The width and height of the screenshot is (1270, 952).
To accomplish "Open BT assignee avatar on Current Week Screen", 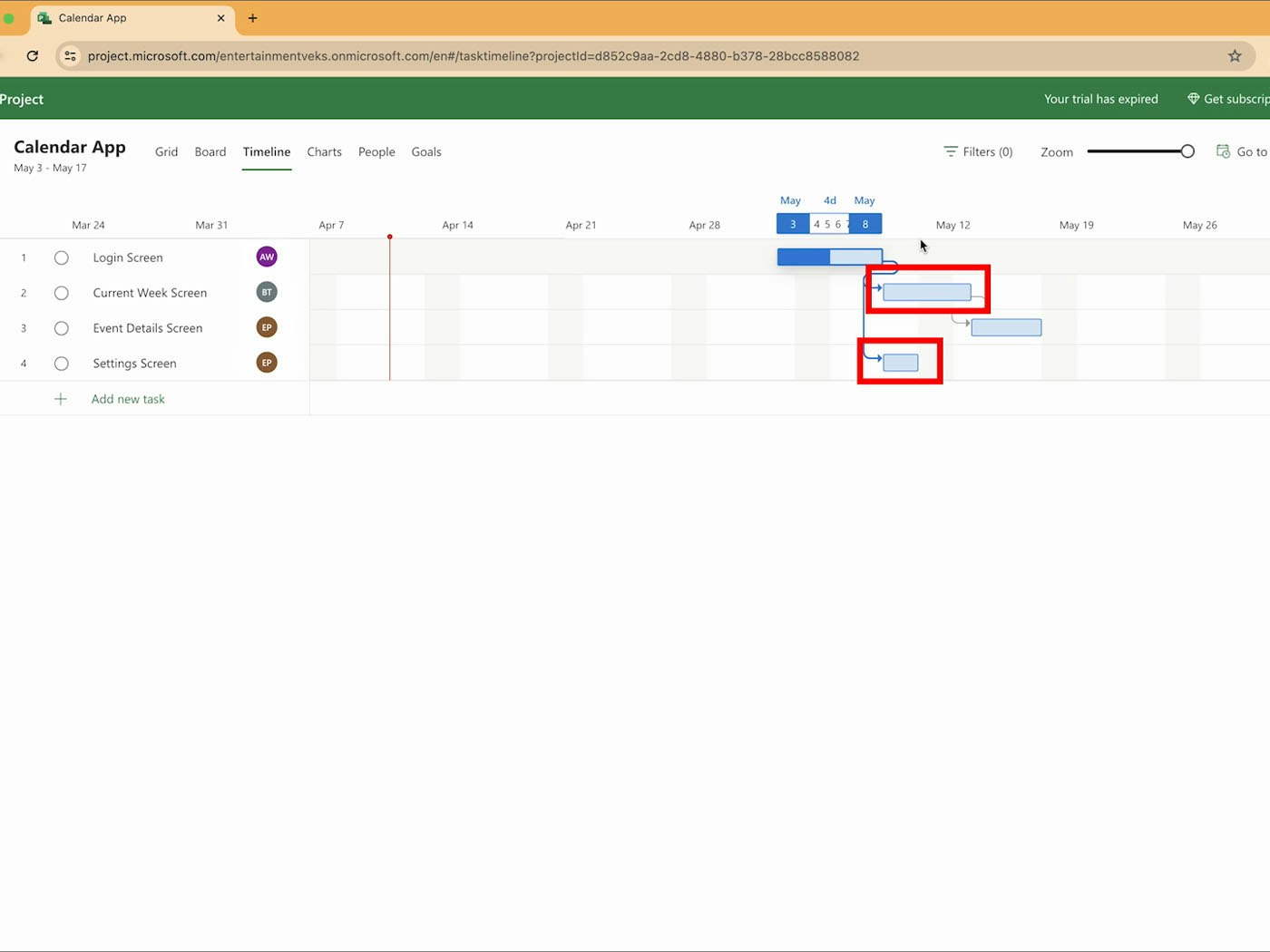I will pyautogui.click(x=267, y=292).
